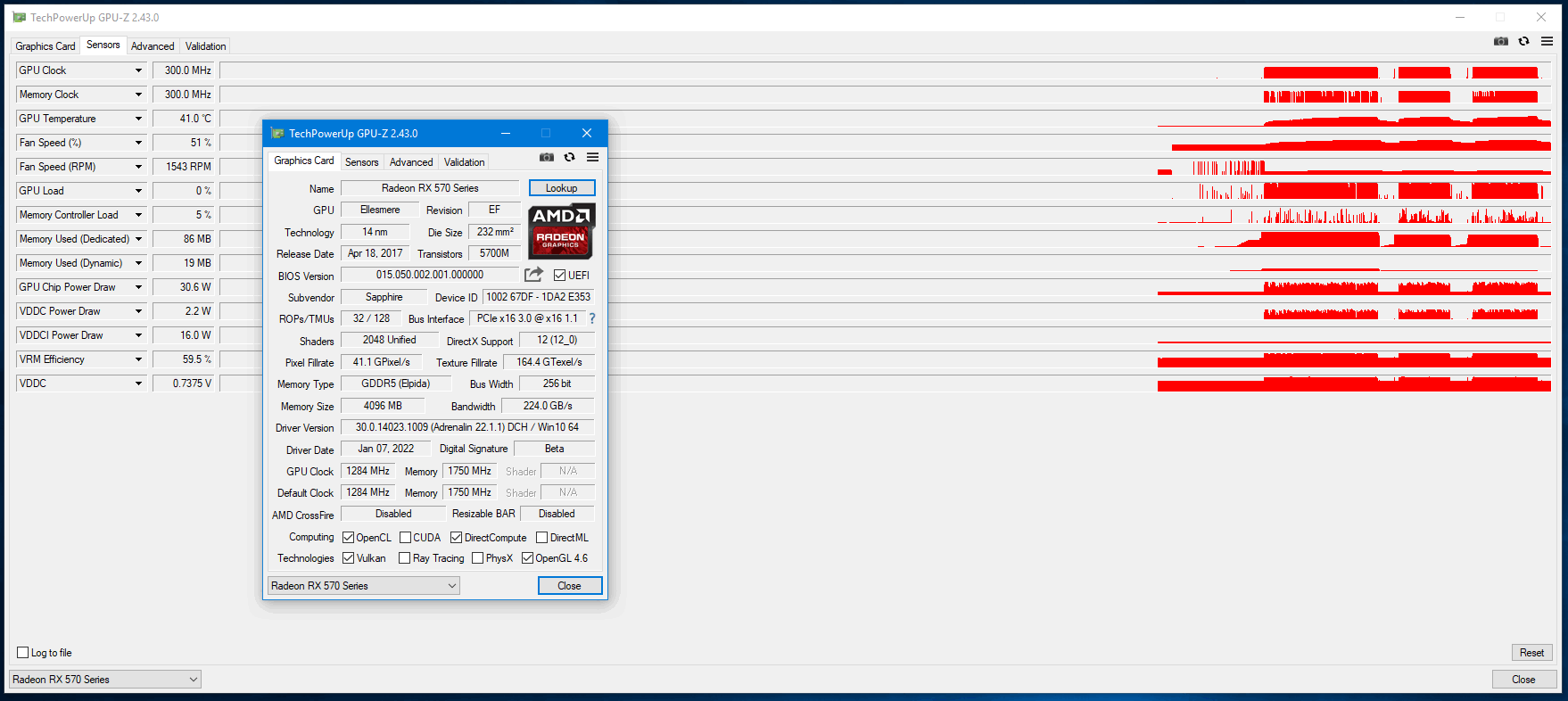Screen dimensions: 1568x701
Task: Click the 59.5 % VRM Efficiency value
Action: point(184,359)
